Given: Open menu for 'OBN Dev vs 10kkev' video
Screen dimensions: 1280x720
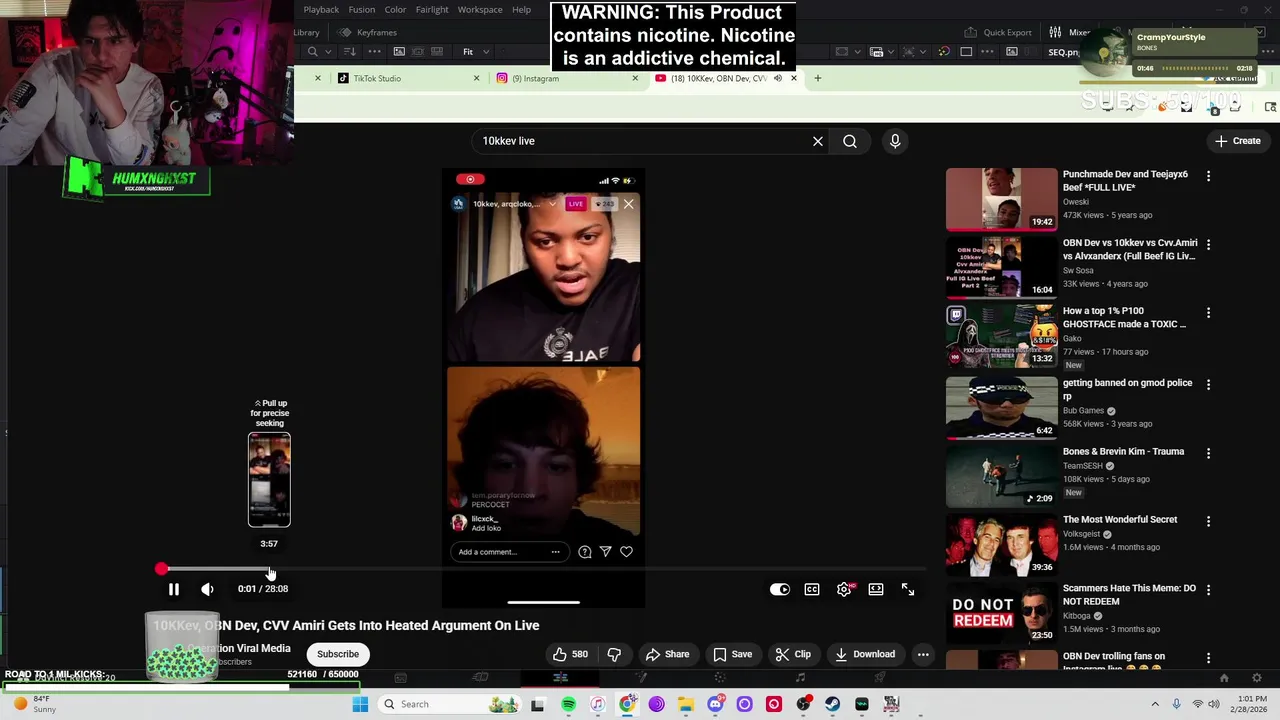Looking at the screenshot, I should coord(1208,244).
